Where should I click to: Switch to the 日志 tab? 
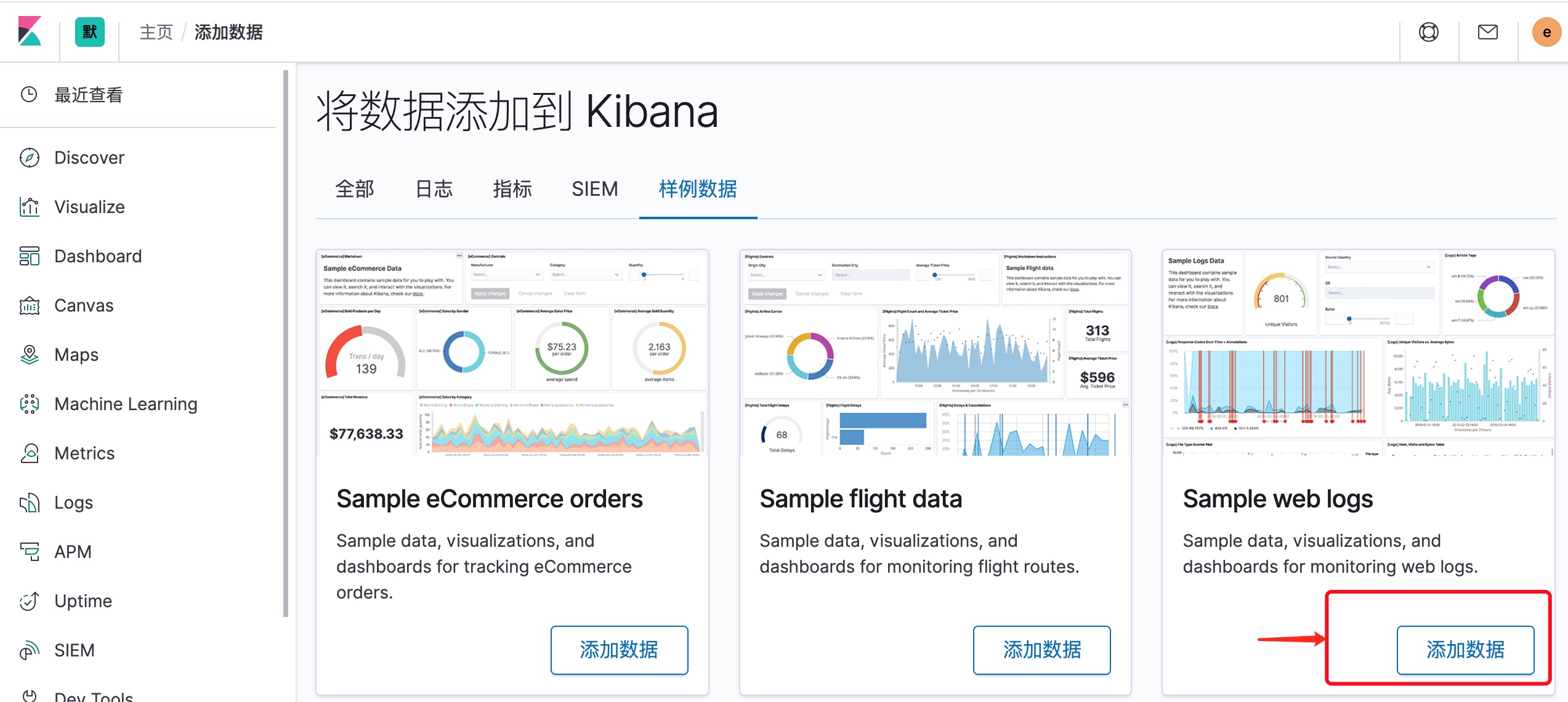click(434, 189)
